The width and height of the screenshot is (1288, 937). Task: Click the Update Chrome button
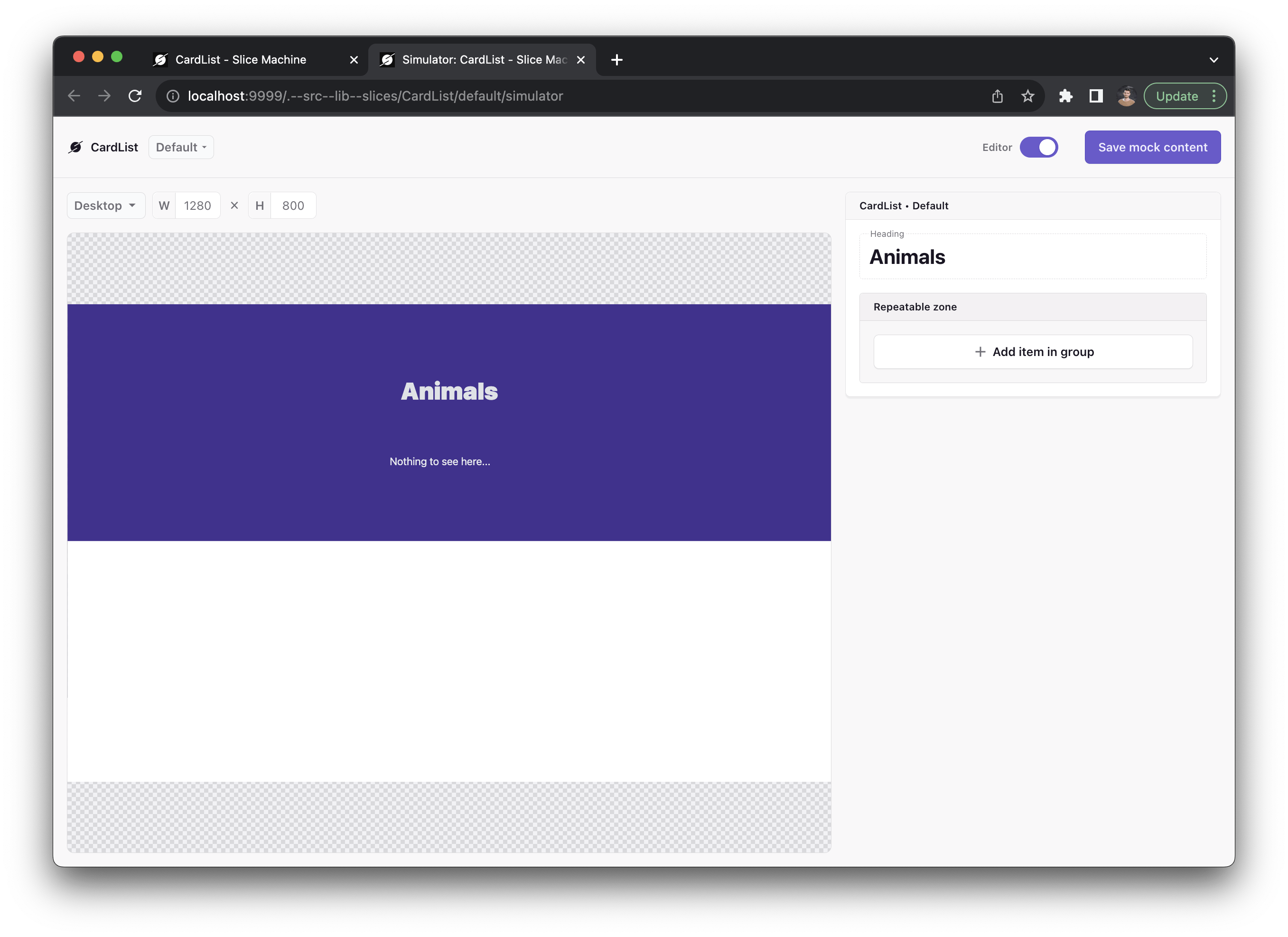click(1176, 96)
